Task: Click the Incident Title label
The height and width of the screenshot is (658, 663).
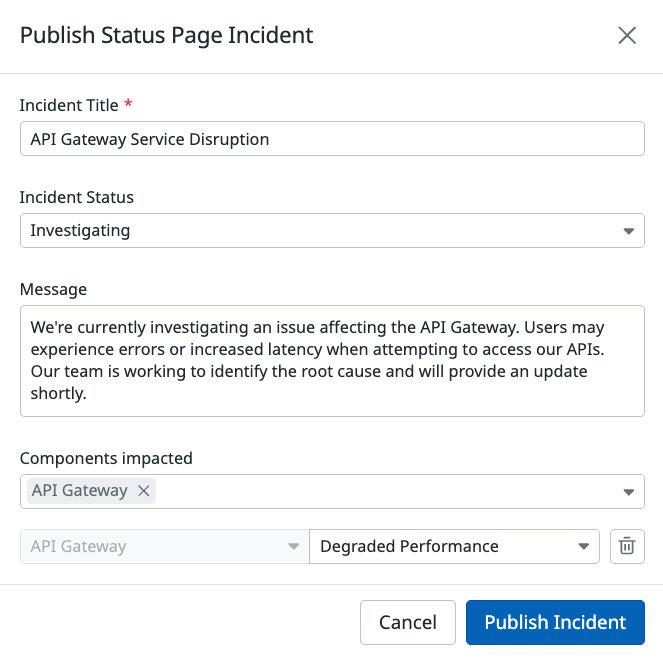Action: coord(68,105)
